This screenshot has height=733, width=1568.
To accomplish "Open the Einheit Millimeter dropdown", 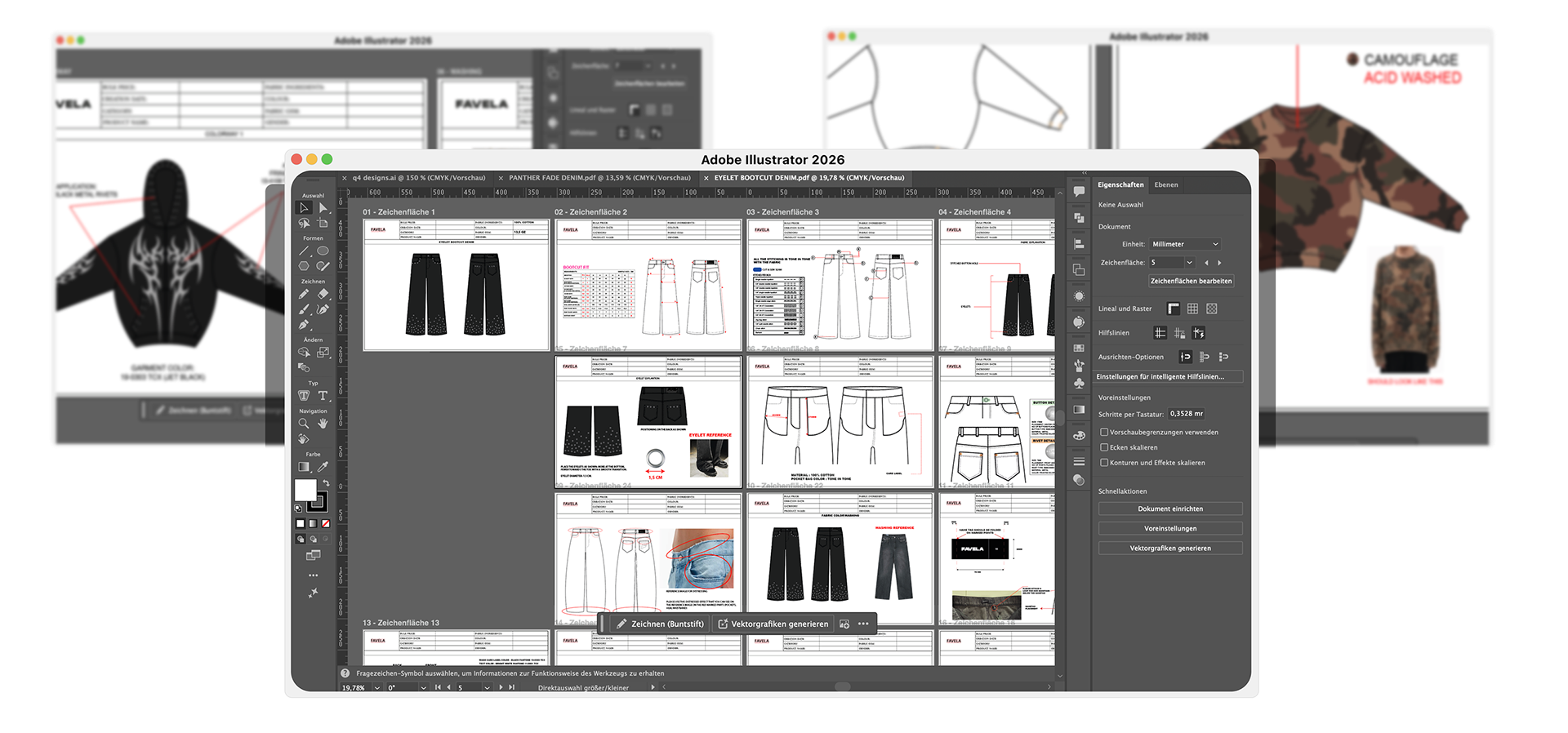I will [x=1185, y=244].
